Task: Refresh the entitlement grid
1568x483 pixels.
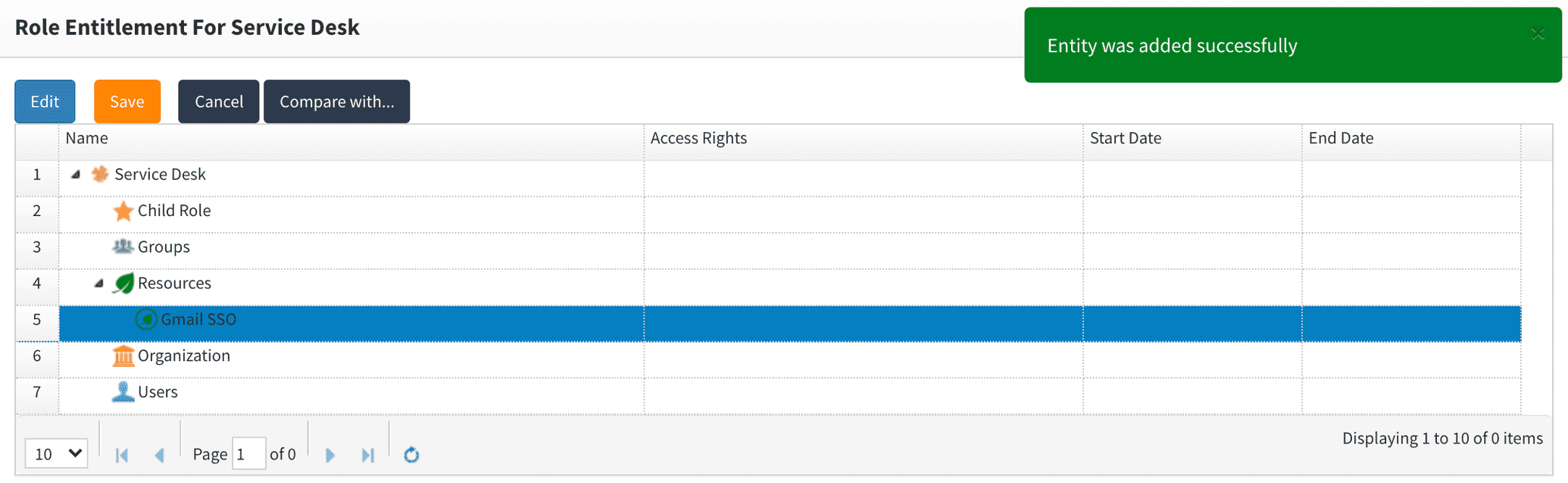Action: pyautogui.click(x=411, y=454)
